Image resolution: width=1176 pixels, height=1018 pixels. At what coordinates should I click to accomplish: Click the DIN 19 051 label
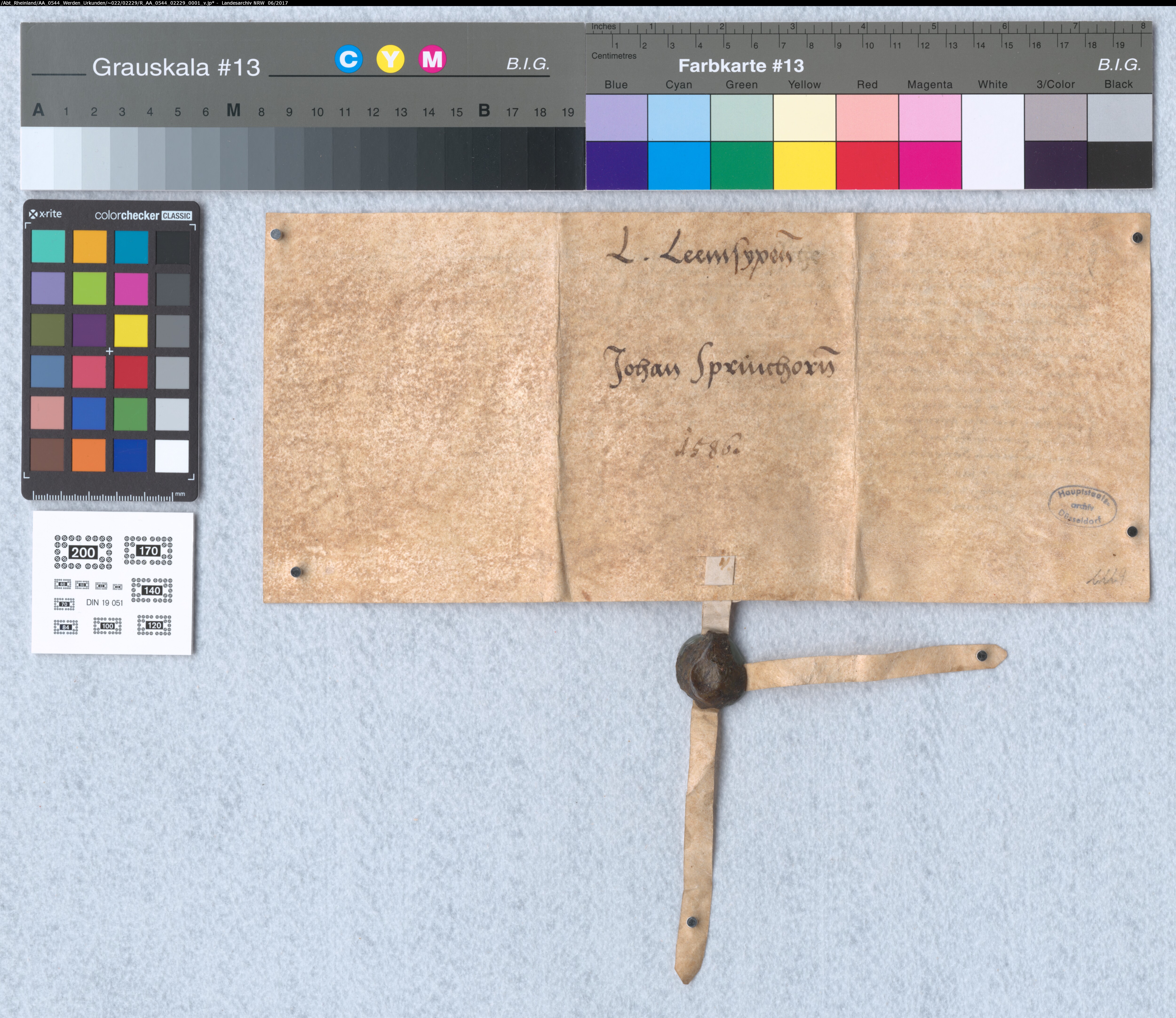click(x=104, y=603)
